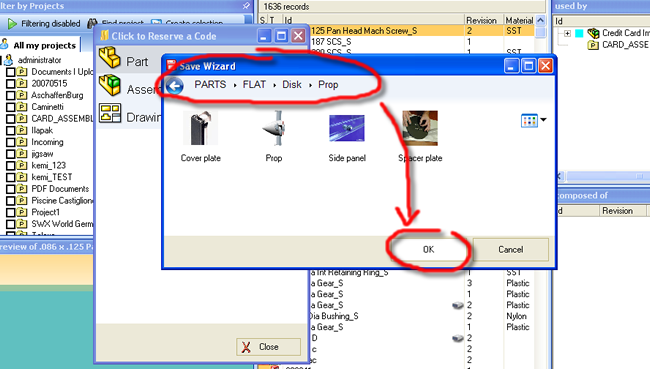
Task: Click the Create selection icon
Action: pos(156,23)
